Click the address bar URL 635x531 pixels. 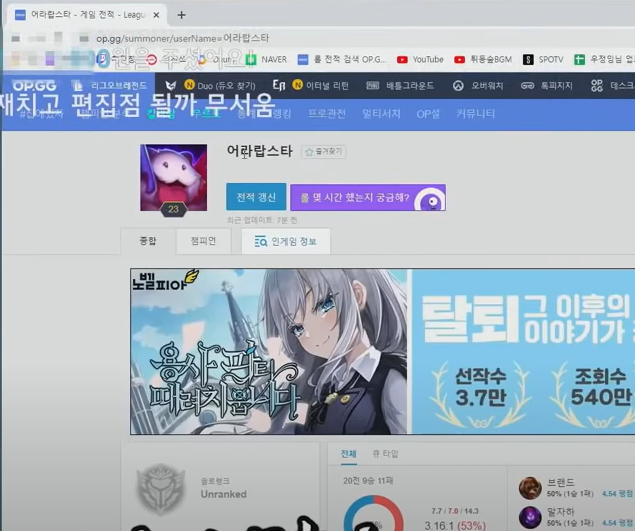point(182,38)
